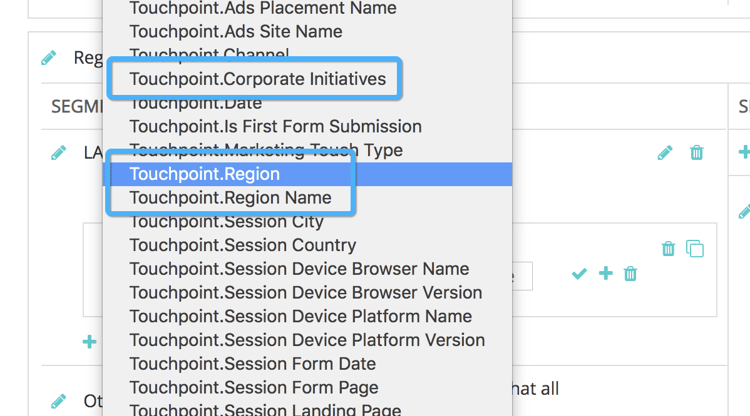Pick Touchpoint.Session Device Browser Version
The width and height of the screenshot is (750, 416).
pyautogui.click(x=306, y=293)
